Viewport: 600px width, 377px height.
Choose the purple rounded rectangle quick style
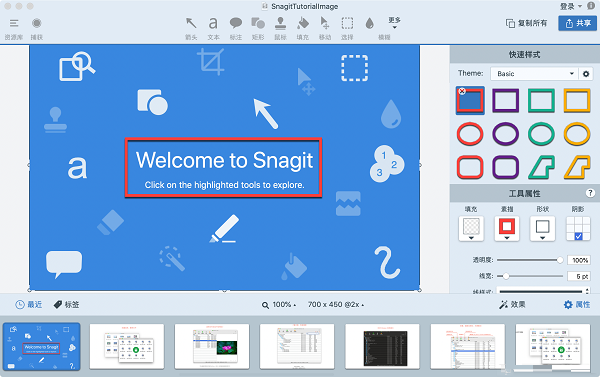505,167
